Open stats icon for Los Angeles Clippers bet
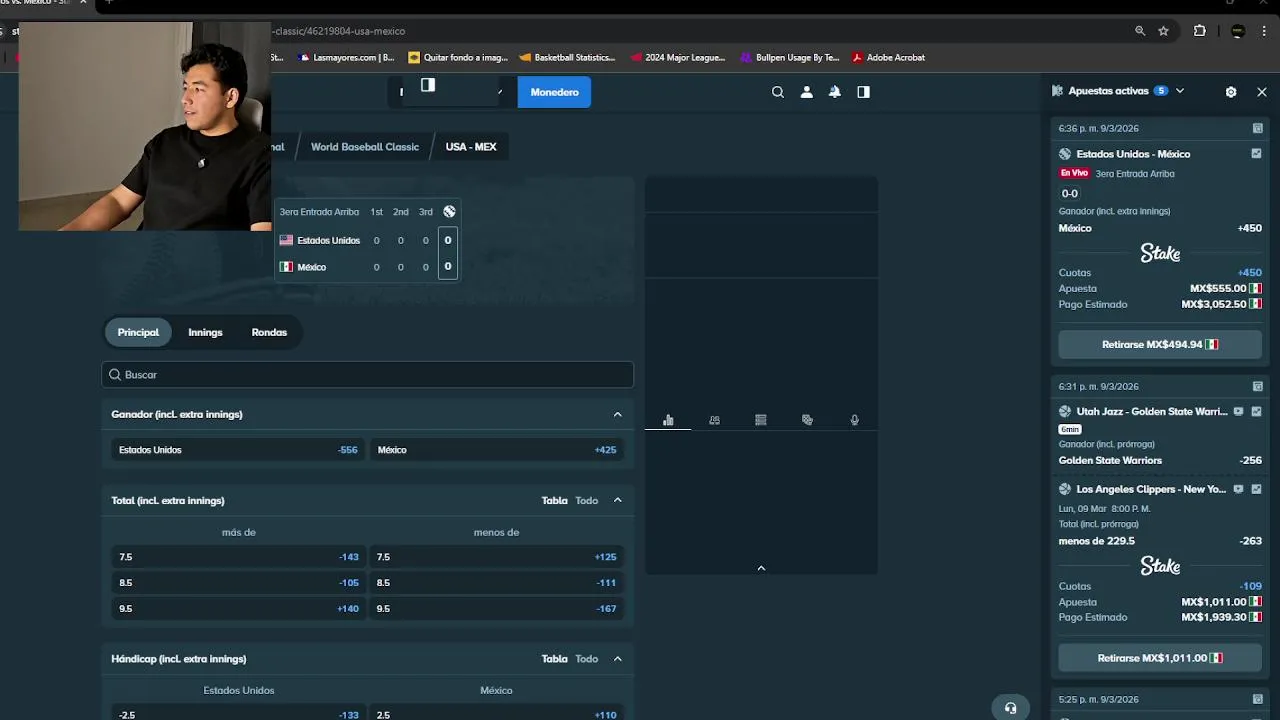Image resolution: width=1280 pixels, height=720 pixels. (1257, 489)
